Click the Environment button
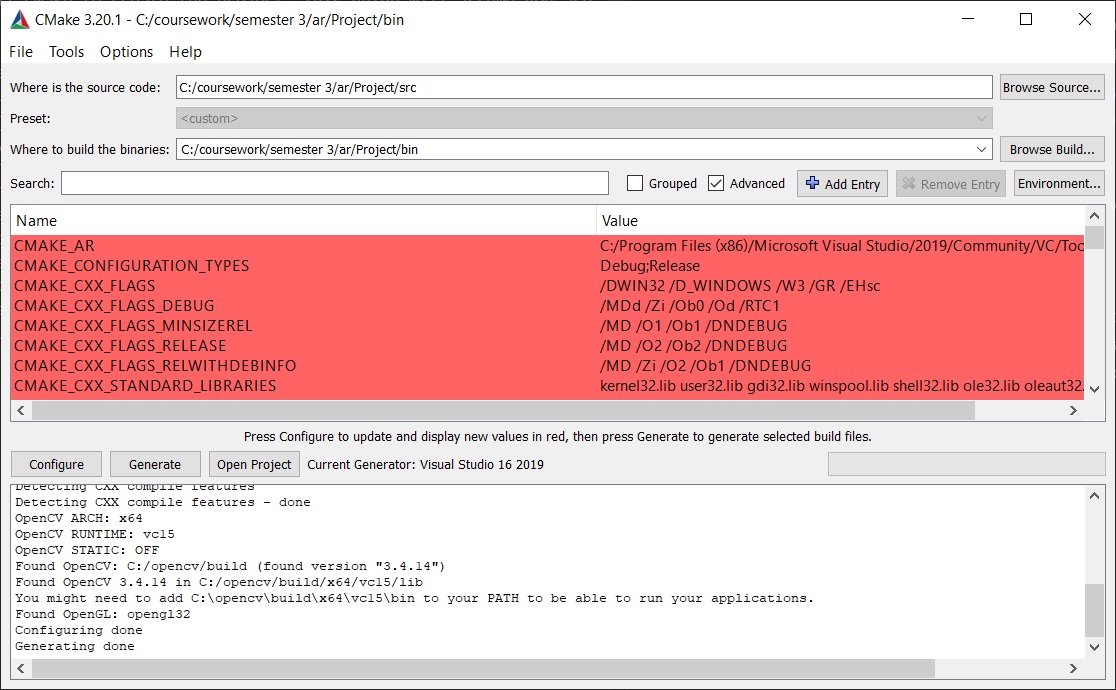 (1059, 183)
